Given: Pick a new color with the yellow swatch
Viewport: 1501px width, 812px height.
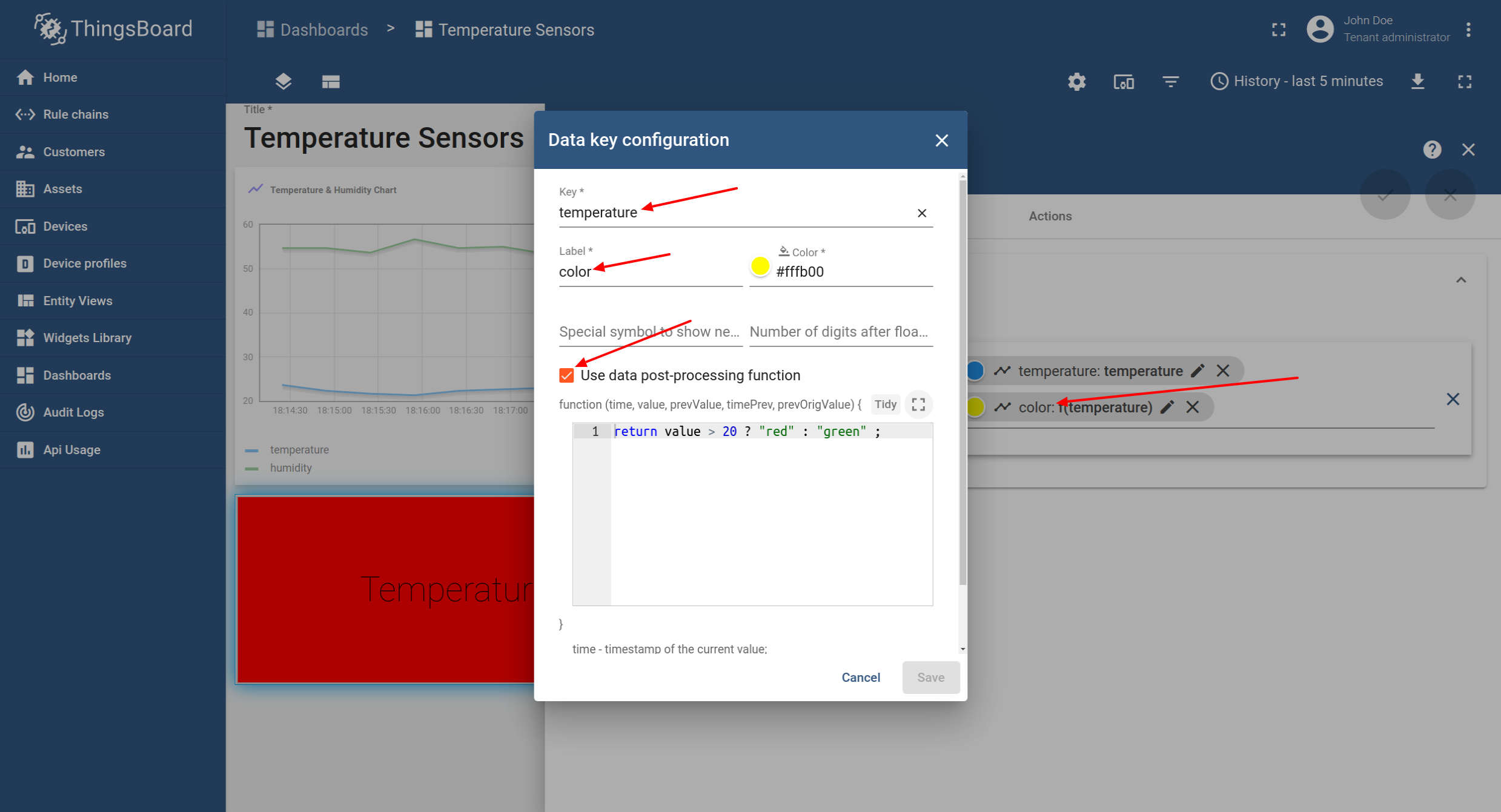Looking at the screenshot, I should pyautogui.click(x=760, y=266).
